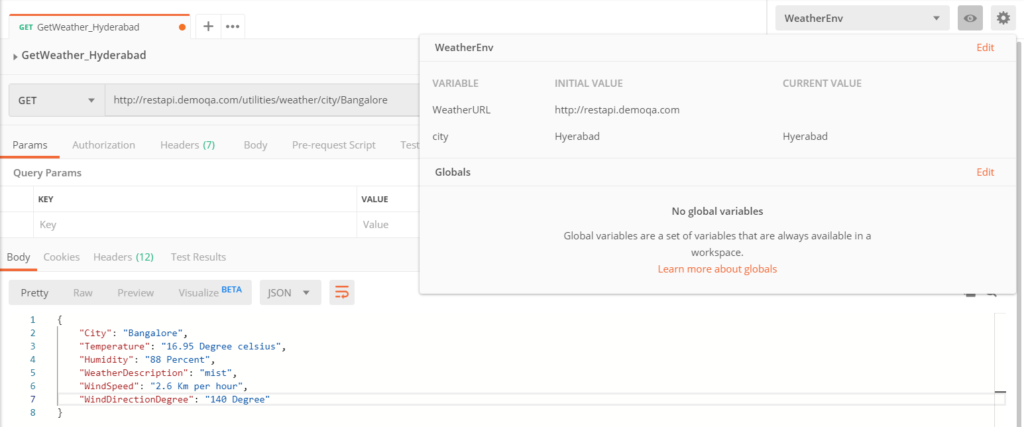Click Edit next to Globals
1024x427 pixels.
pyautogui.click(x=985, y=172)
